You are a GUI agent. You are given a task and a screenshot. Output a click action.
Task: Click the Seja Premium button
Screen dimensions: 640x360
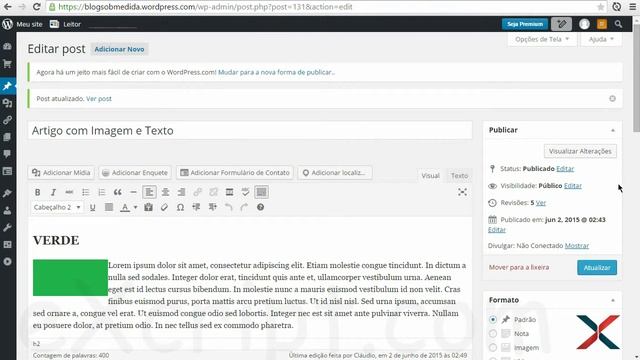pos(525,24)
